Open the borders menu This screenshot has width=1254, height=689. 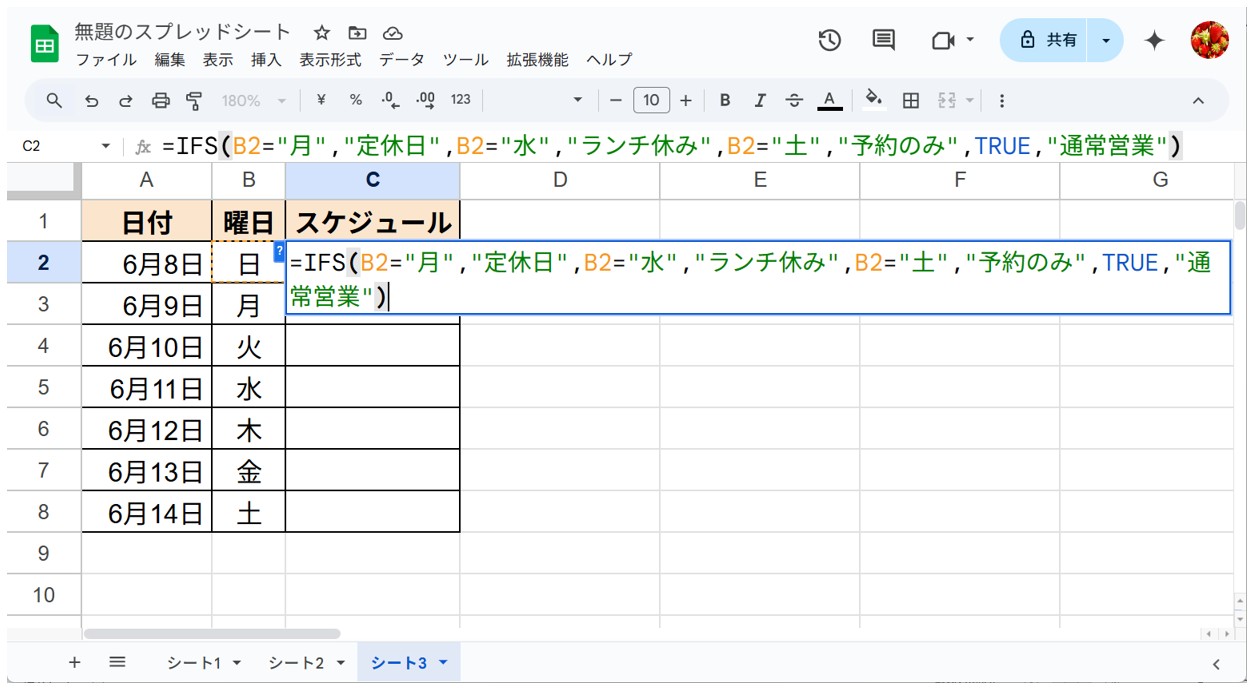[x=911, y=100]
